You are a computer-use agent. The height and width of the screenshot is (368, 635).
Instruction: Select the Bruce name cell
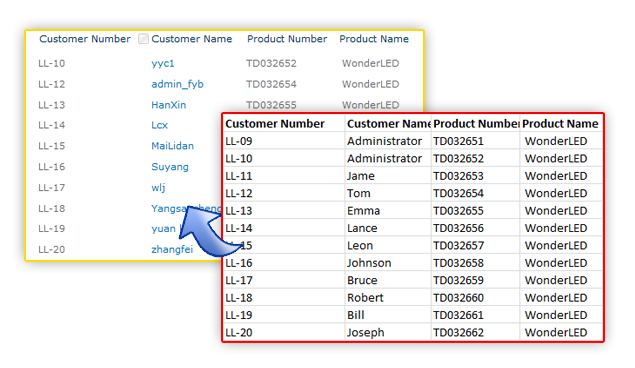388,281
